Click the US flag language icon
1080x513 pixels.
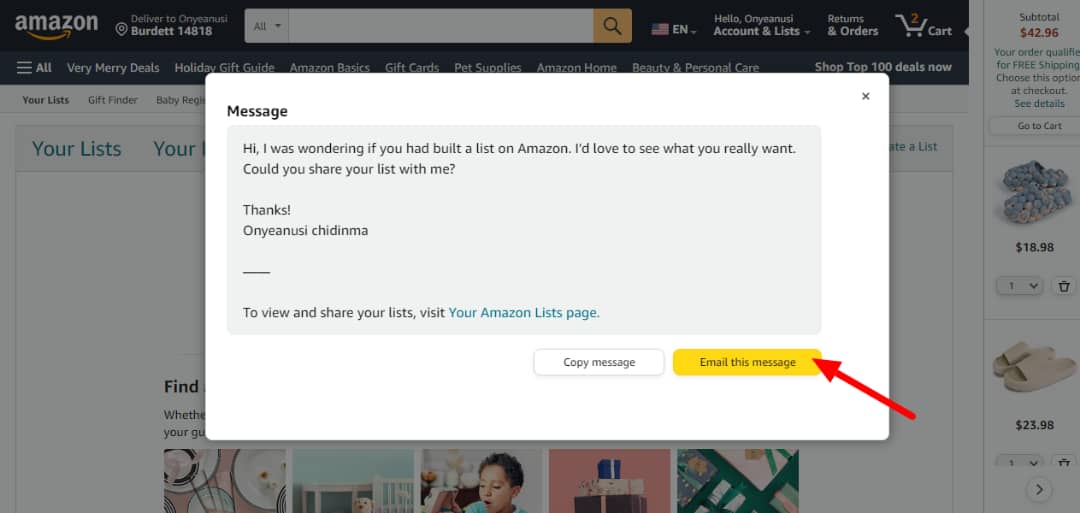point(660,30)
